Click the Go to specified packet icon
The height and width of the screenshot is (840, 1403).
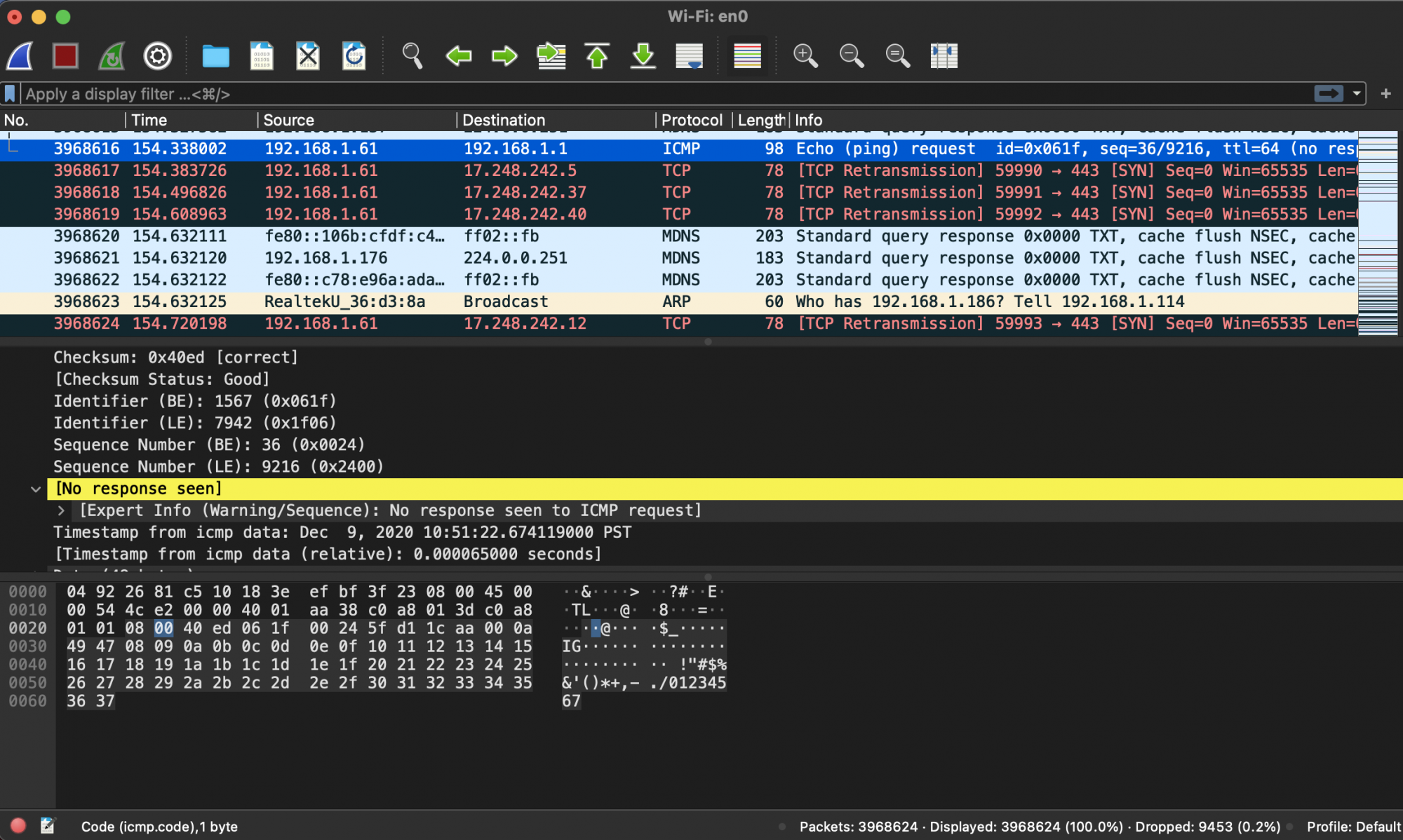coord(551,55)
